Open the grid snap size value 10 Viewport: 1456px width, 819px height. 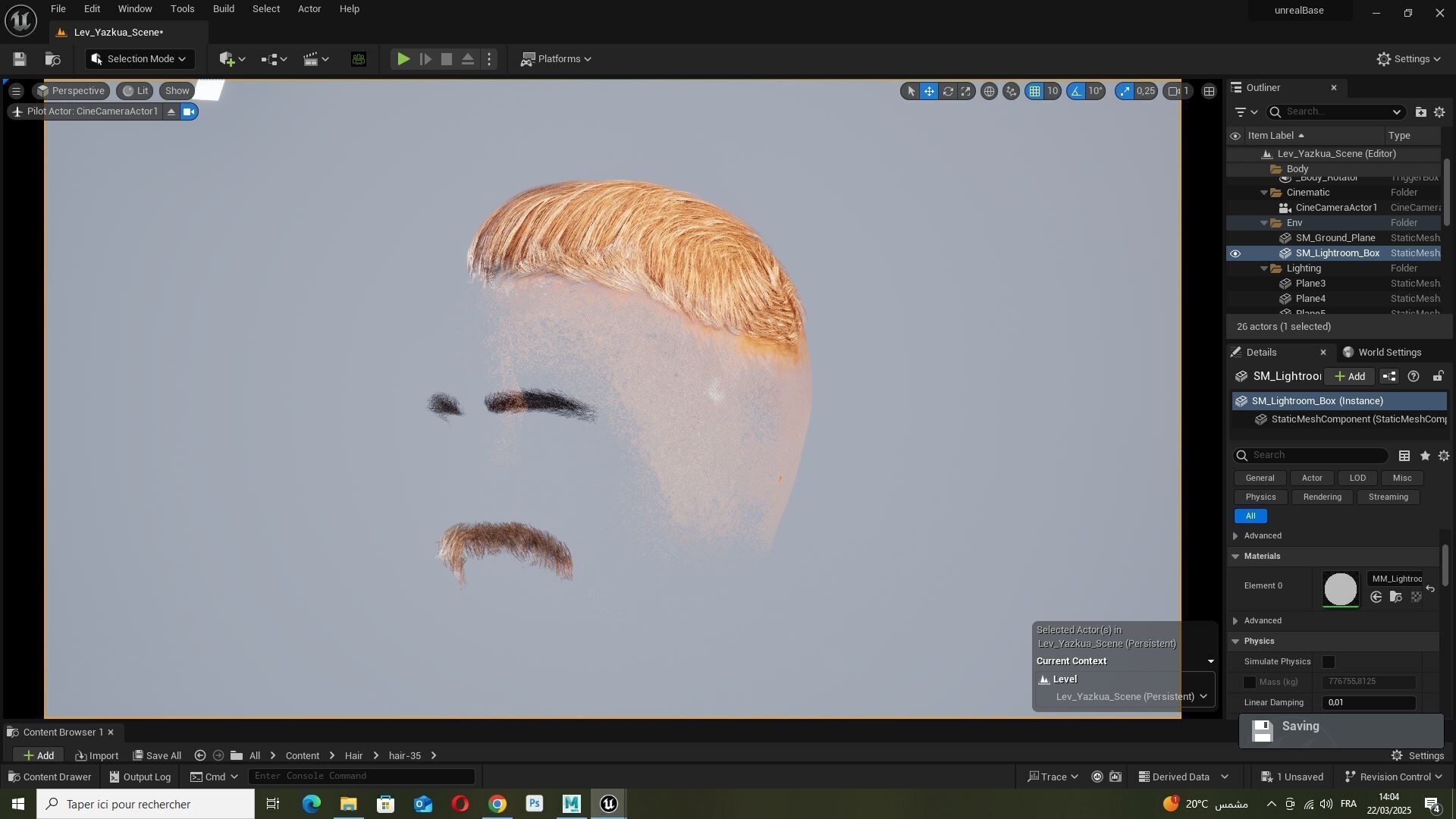tap(1053, 92)
